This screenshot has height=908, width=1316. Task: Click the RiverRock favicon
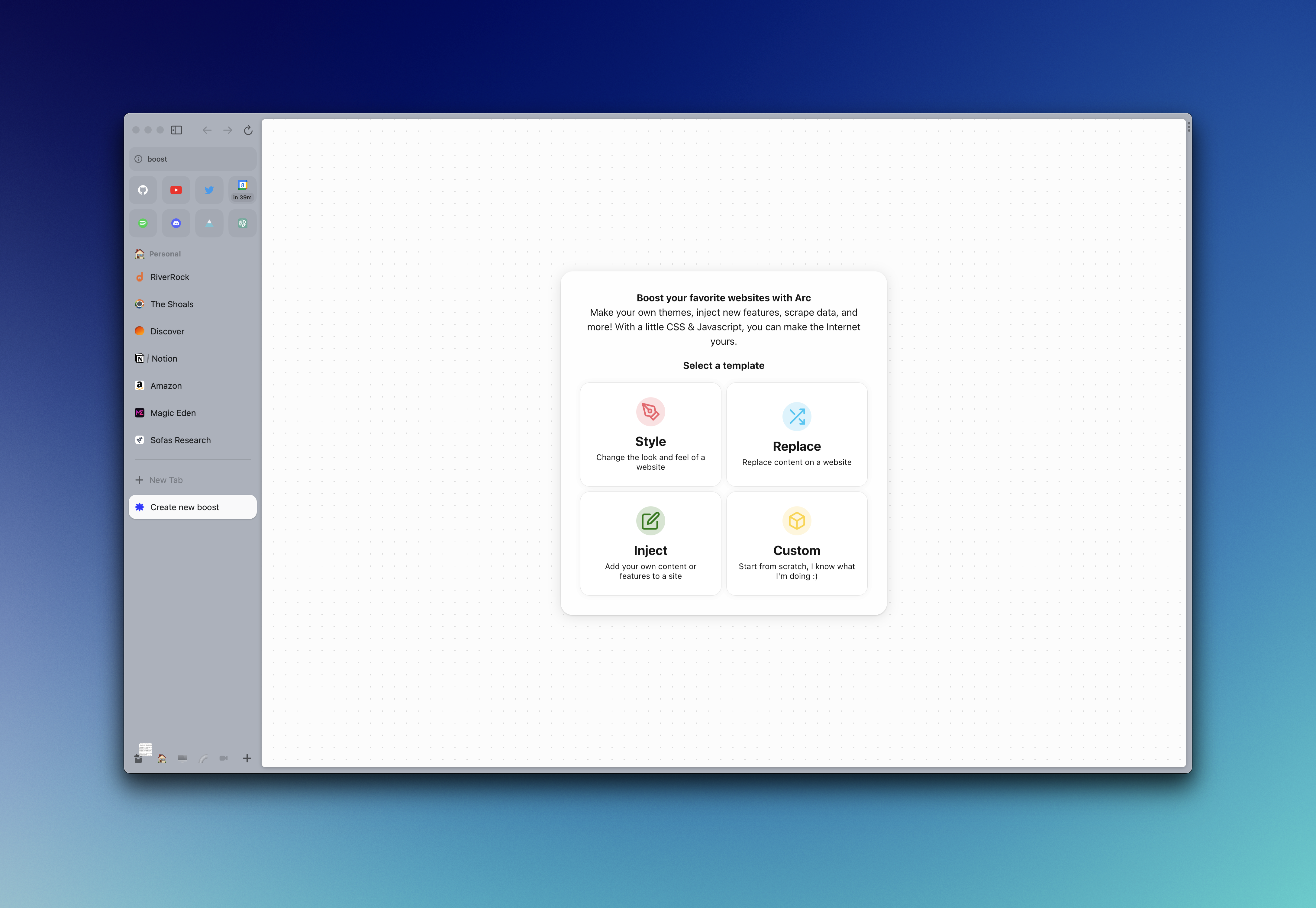point(139,277)
